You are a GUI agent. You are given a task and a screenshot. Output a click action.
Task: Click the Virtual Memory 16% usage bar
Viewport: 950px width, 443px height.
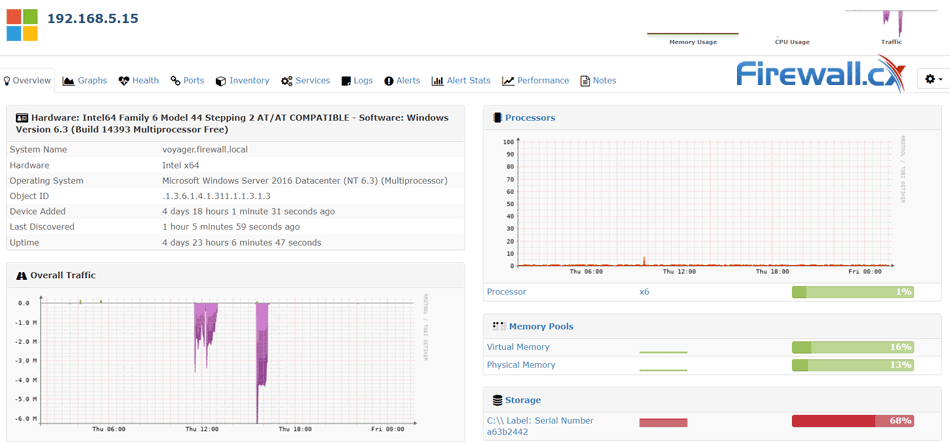[x=852, y=347]
